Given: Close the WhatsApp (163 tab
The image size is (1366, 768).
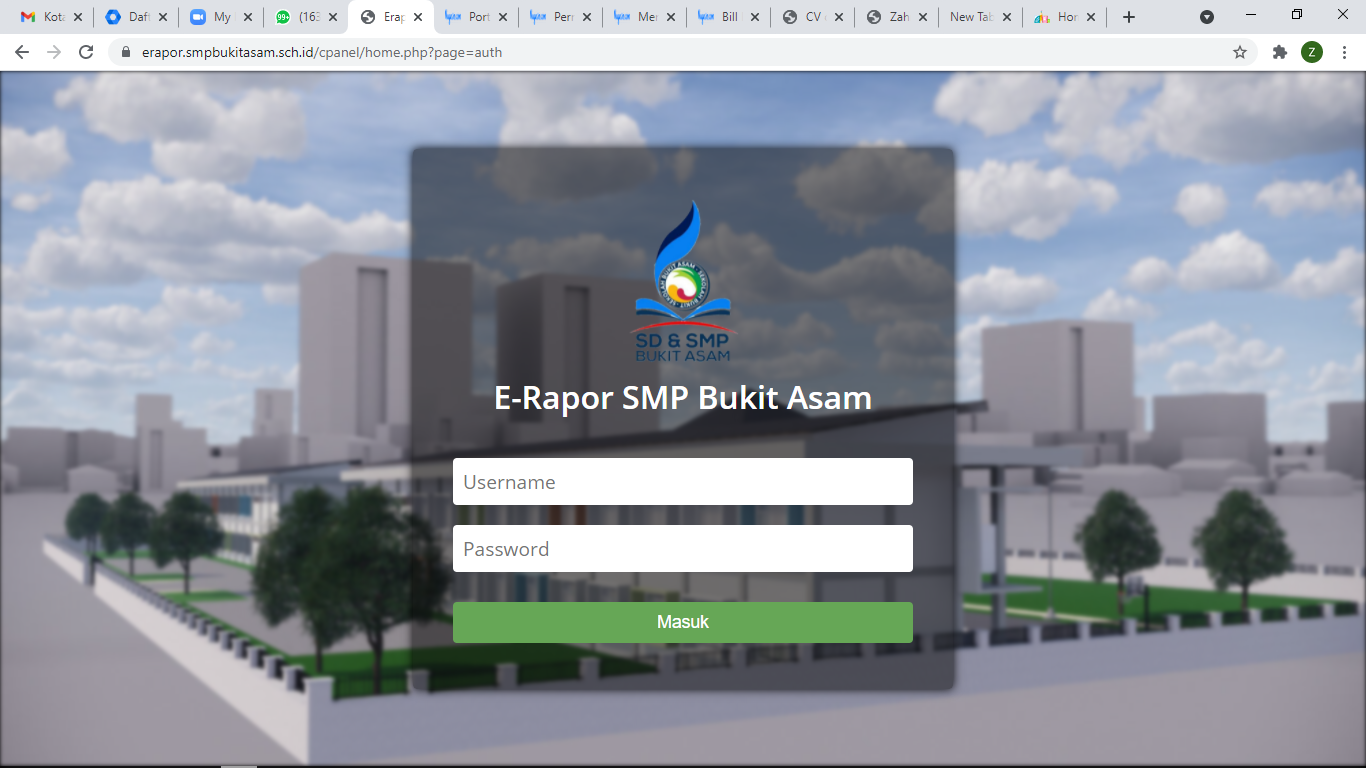Looking at the screenshot, I should pos(333,17).
